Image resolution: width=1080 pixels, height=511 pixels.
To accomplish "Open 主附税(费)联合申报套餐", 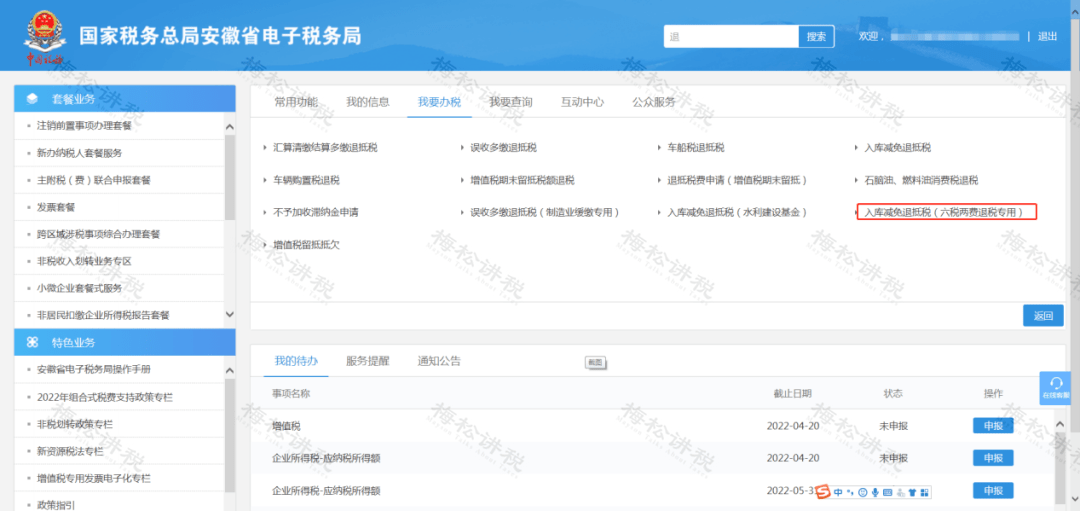I will point(93,180).
